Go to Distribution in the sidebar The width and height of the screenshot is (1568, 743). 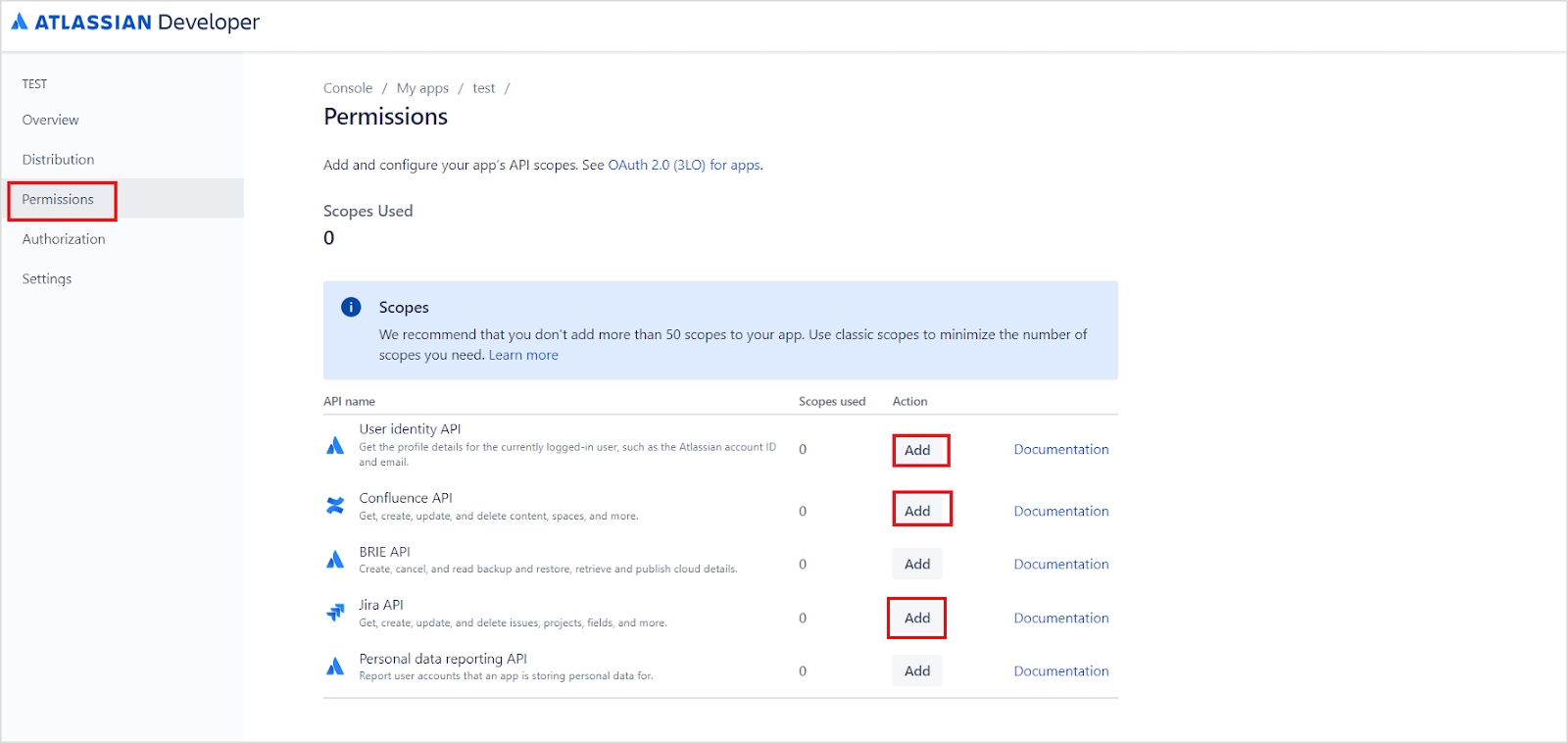[x=59, y=160]
